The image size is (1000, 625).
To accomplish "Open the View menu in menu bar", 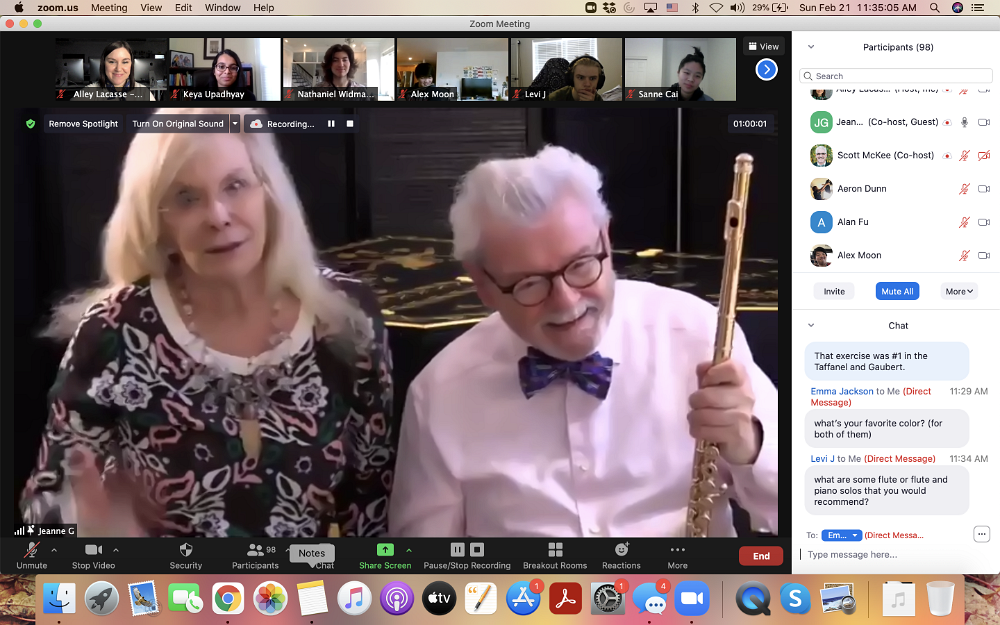I will [151, 8].
